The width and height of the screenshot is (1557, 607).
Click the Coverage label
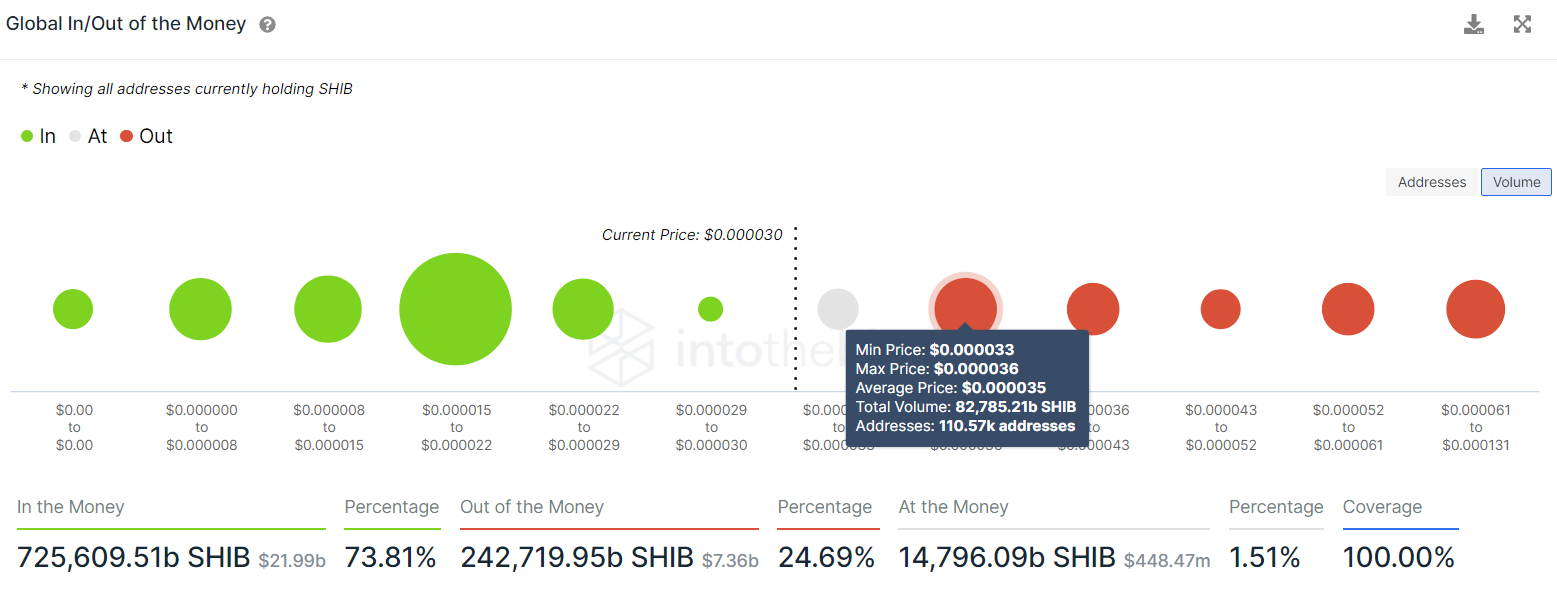click(1382, 507)
